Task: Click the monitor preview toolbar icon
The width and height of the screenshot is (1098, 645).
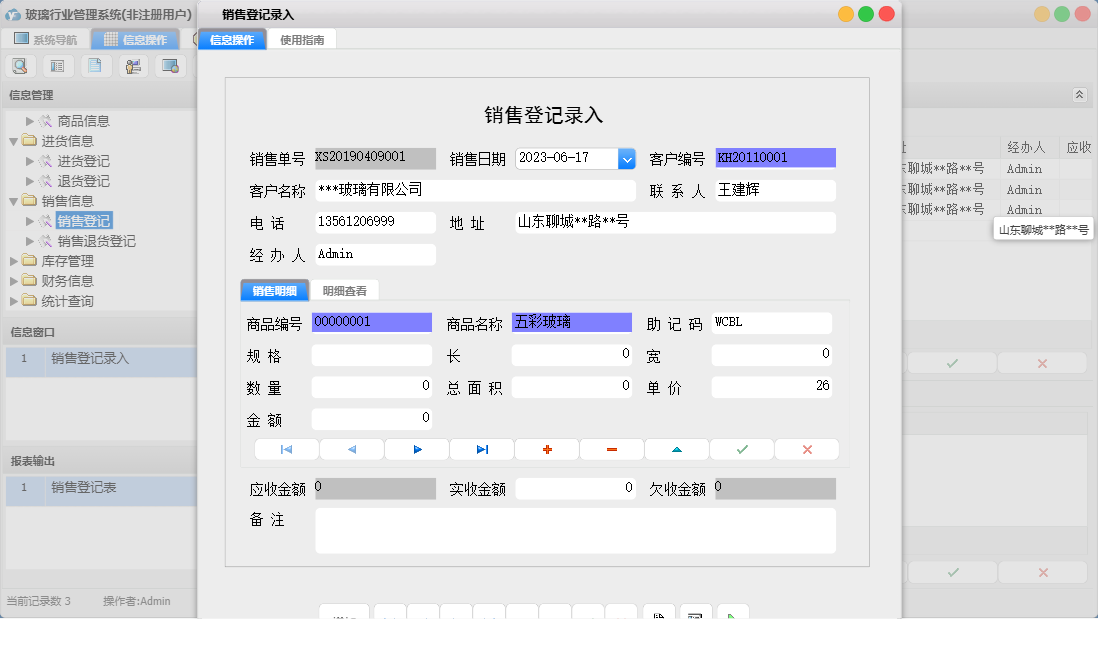Action: click(x=172, y=65)
